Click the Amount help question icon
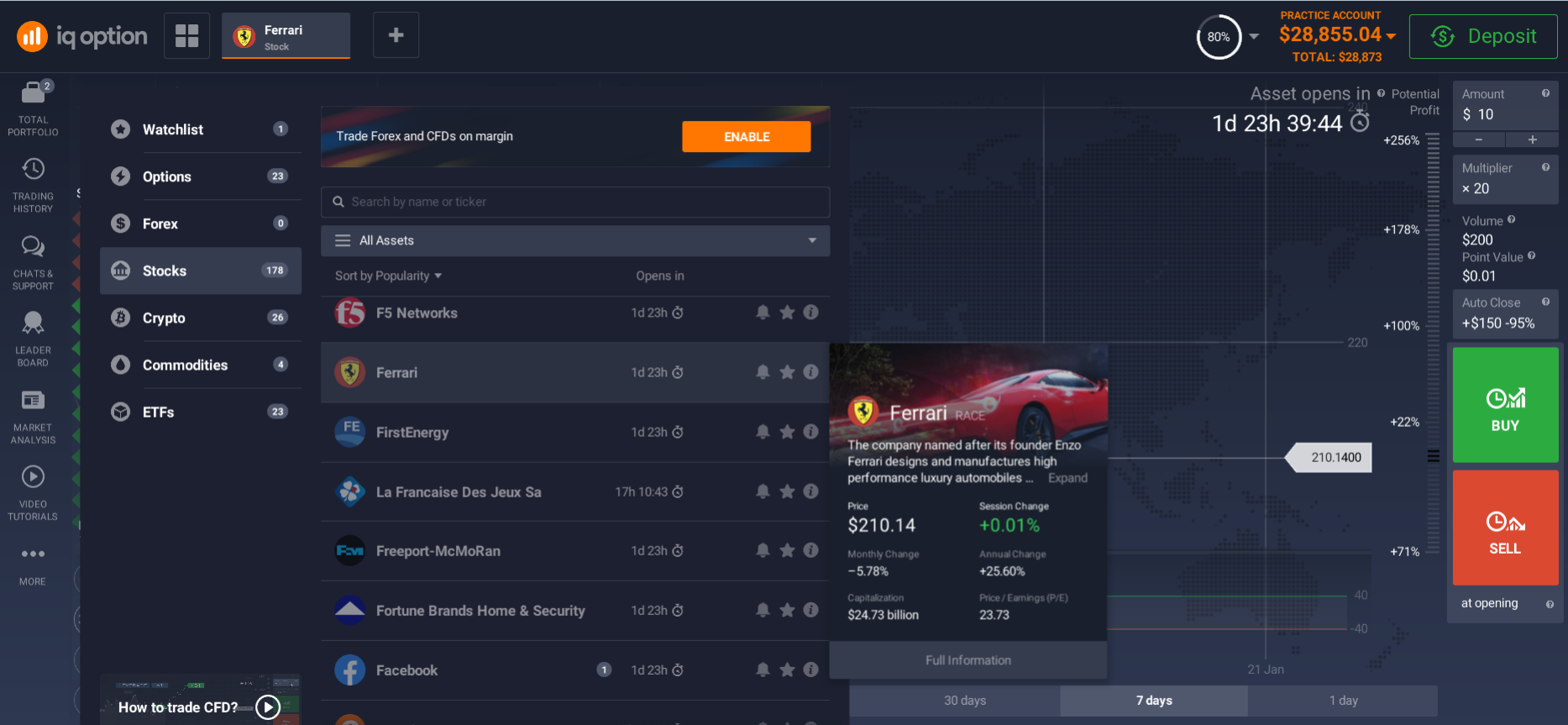 (x=1545, y=93)
